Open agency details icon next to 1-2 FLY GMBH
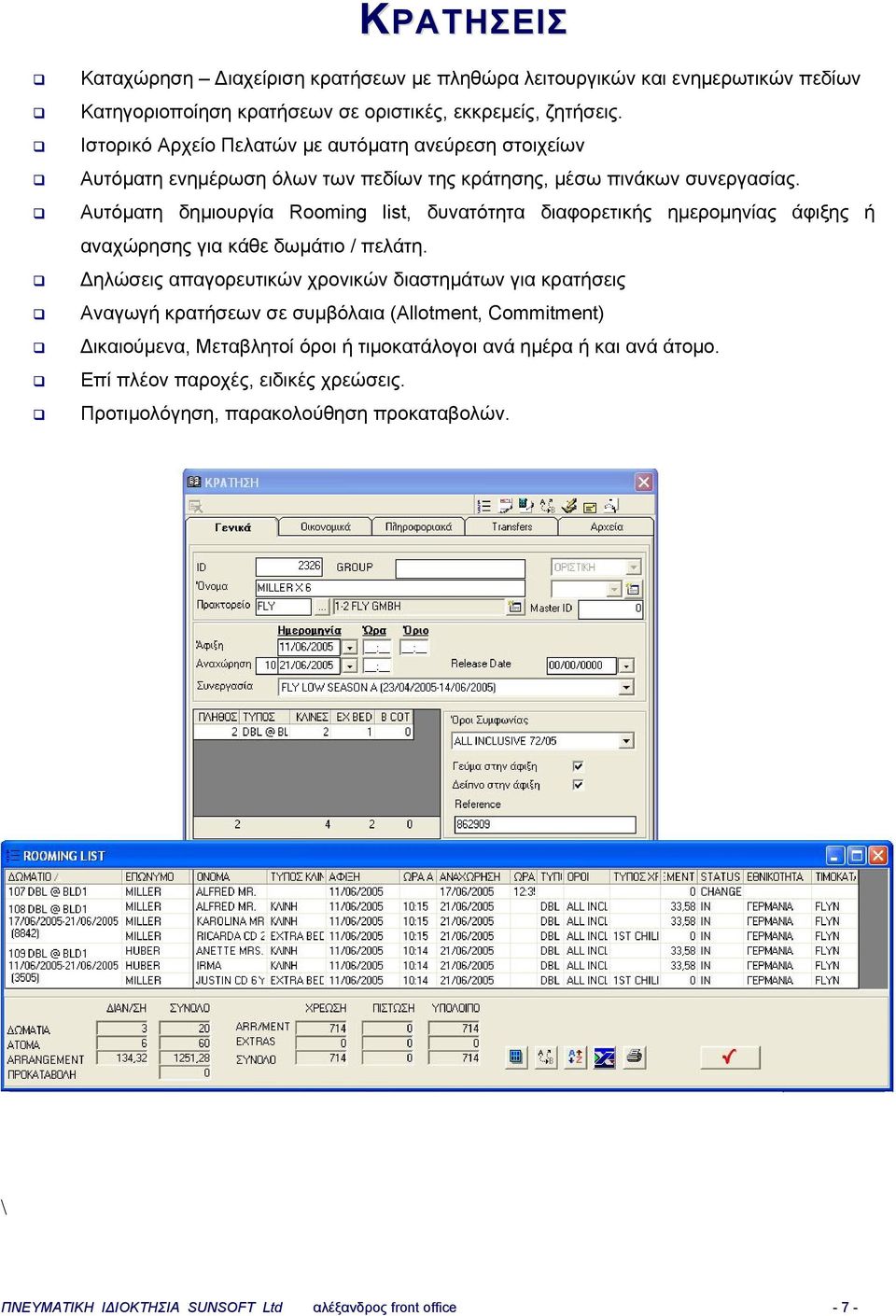Viewport: 896px width, 1316px height. (x=514, y=607)
